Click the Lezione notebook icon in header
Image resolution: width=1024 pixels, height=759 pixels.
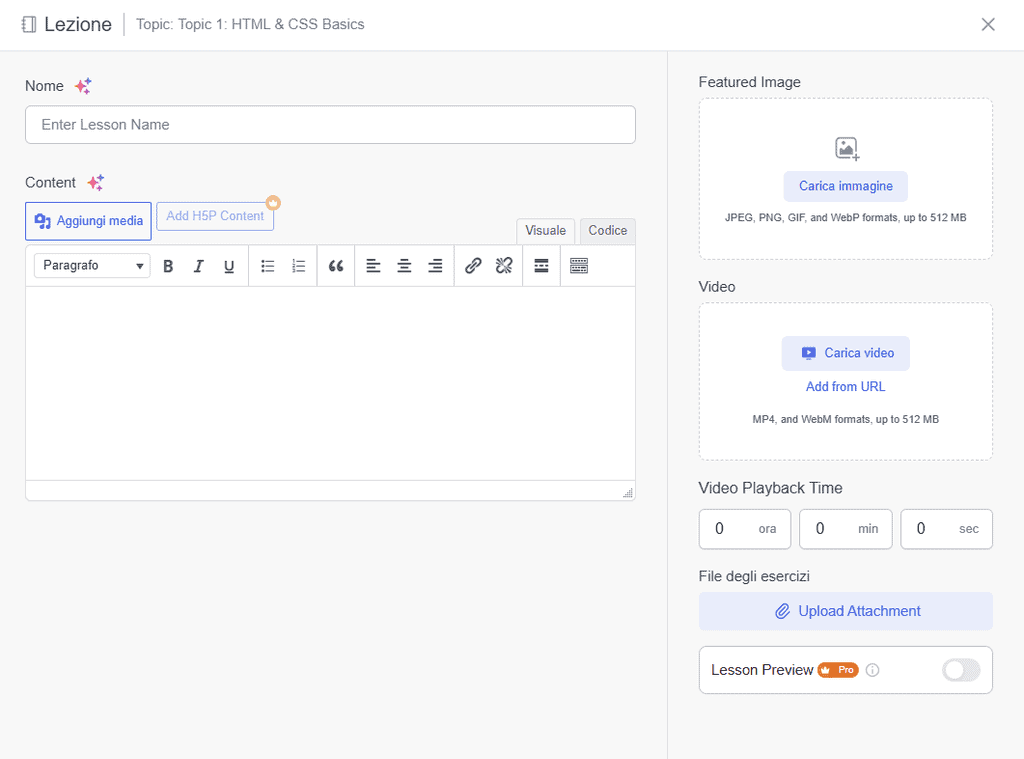coord(29,24)
